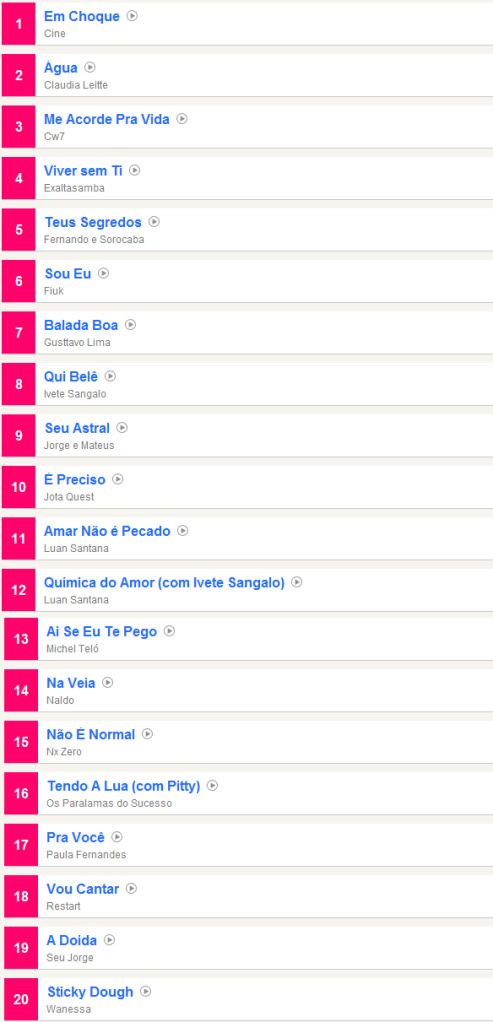Open the Sou Eu song link

68,274
